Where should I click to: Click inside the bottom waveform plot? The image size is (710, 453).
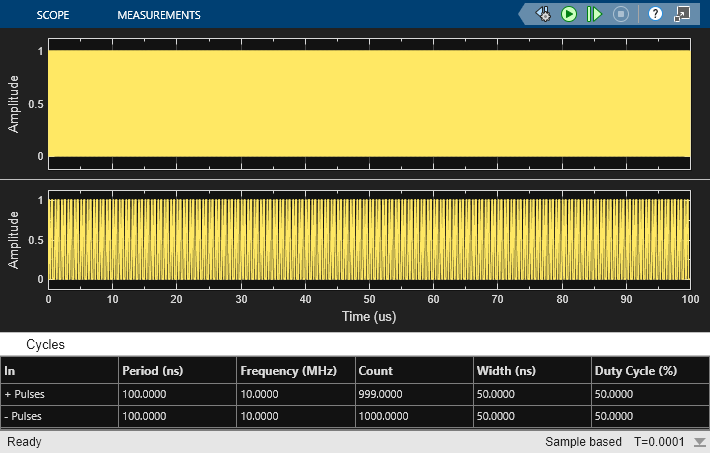click(369, 240)
